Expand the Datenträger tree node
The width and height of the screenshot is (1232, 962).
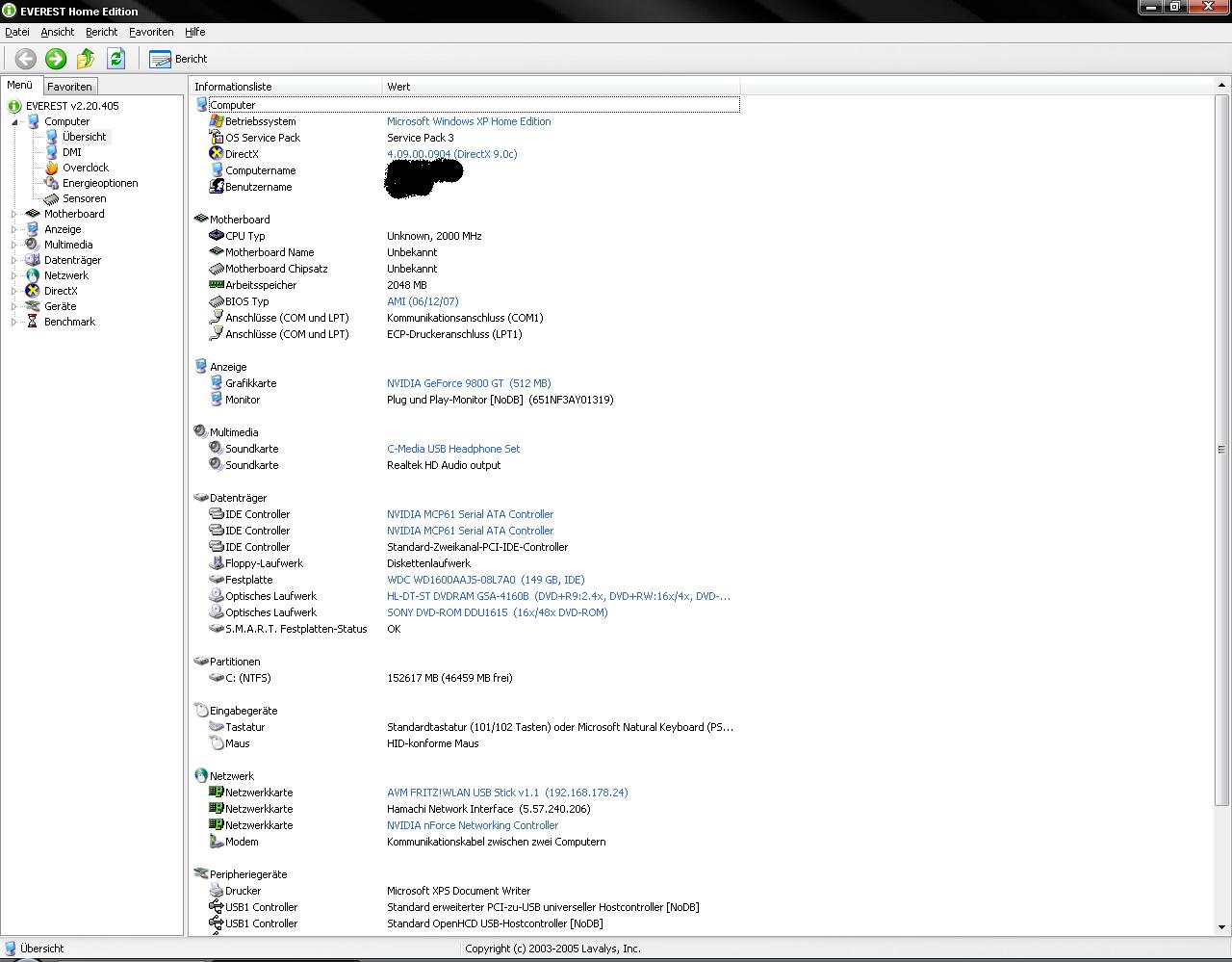(x=14, y=261)
